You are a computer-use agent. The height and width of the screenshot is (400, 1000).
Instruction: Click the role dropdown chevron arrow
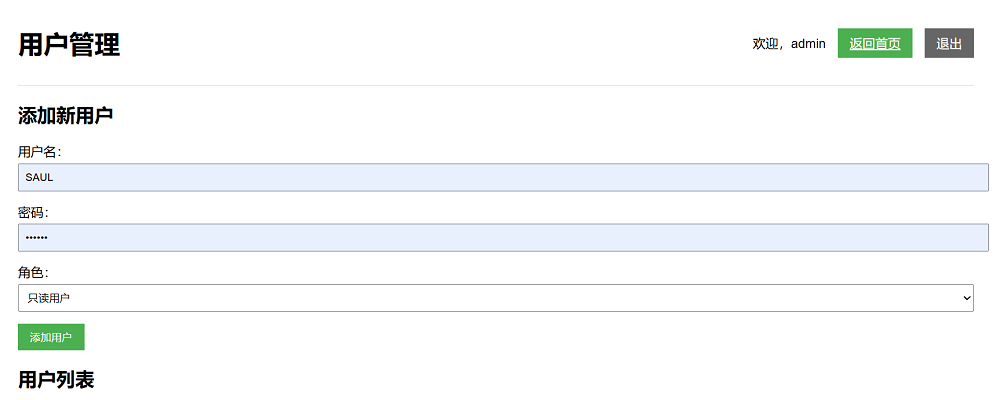(x=966, y=298)
